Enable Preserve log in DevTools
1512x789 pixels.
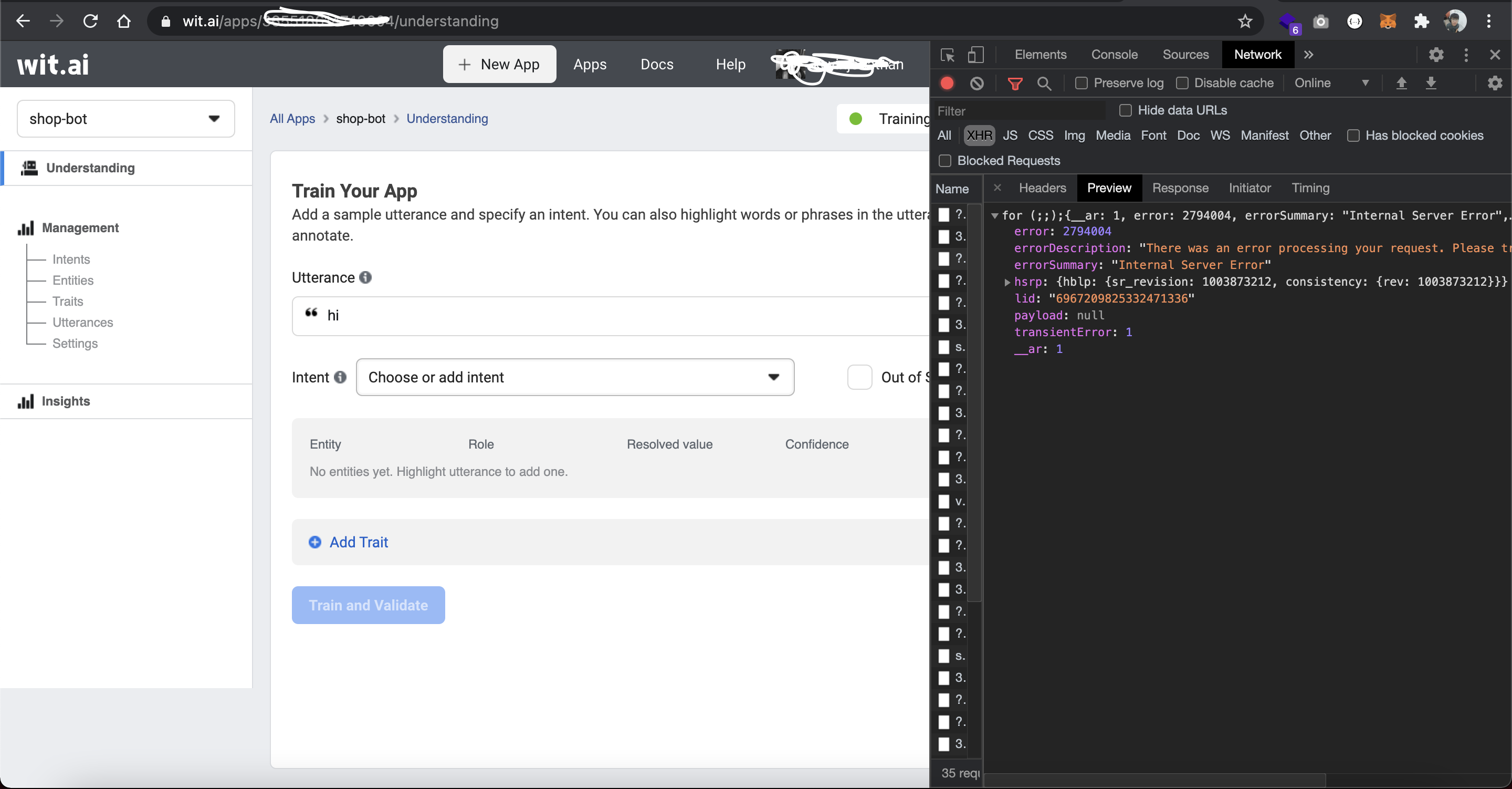point(1080,83)
